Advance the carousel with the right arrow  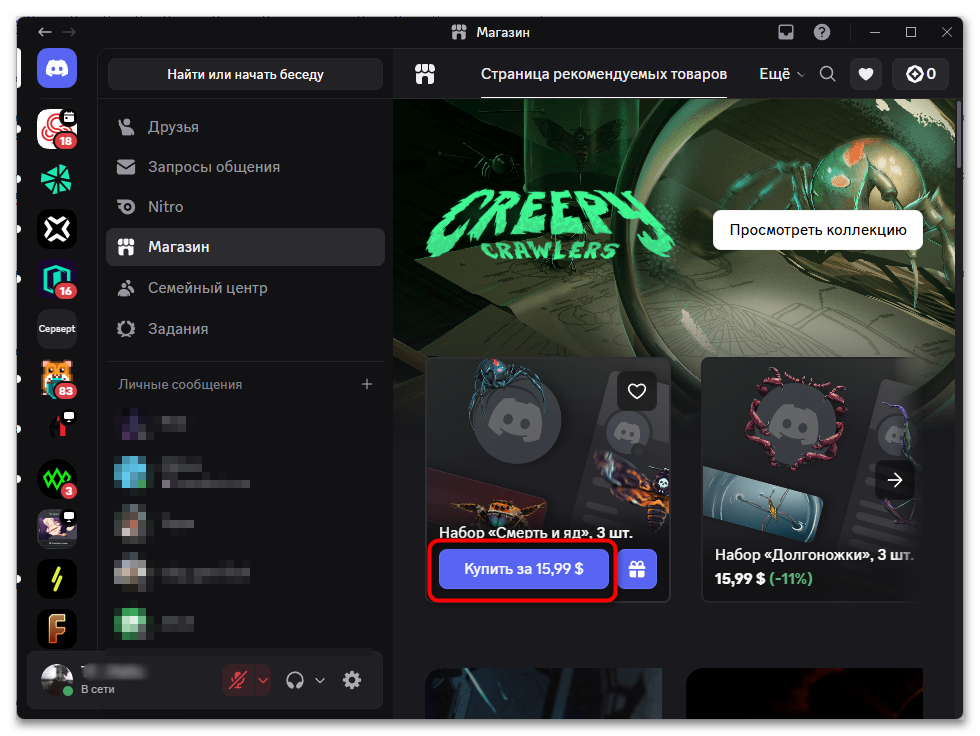tap(895, 480)
